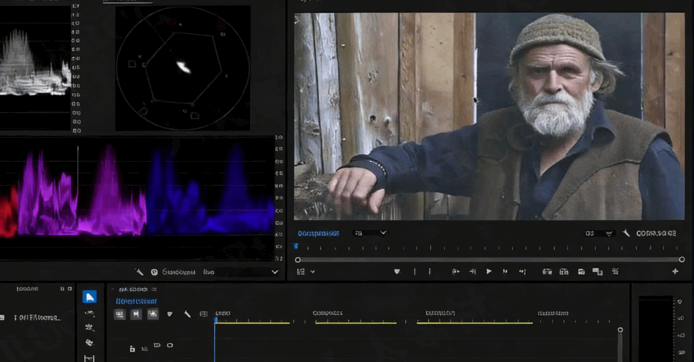Select the Razor tool
The width and height of the screenshot is (694, 362).
tap(89, 343)
